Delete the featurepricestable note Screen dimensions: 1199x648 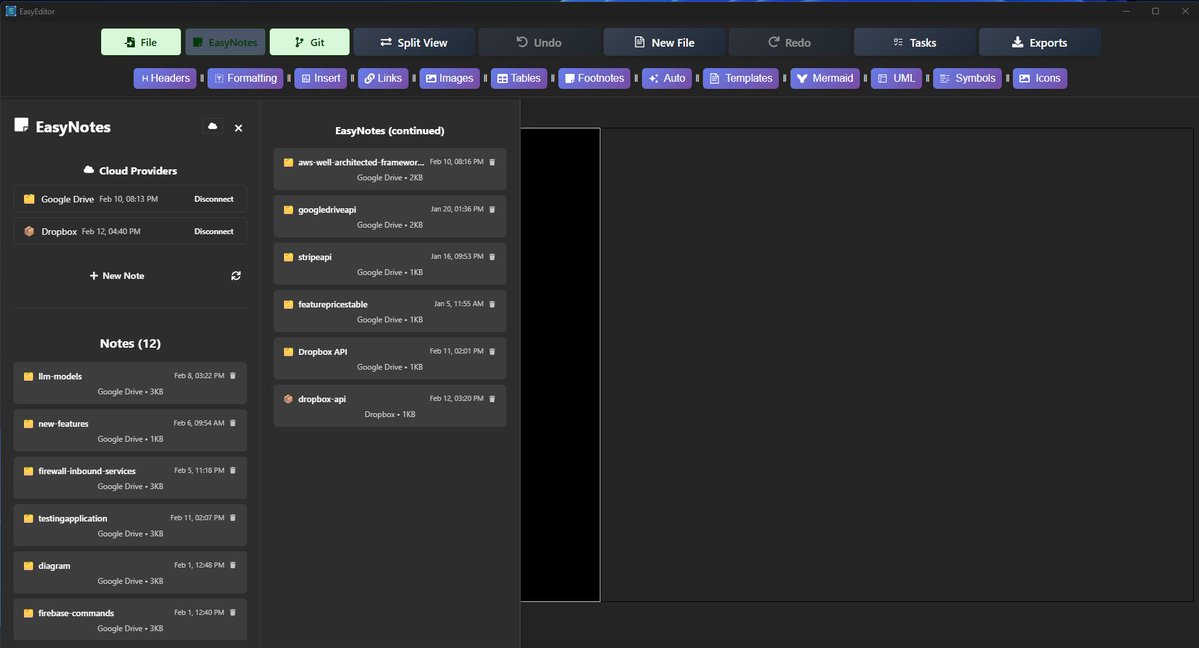492,304
